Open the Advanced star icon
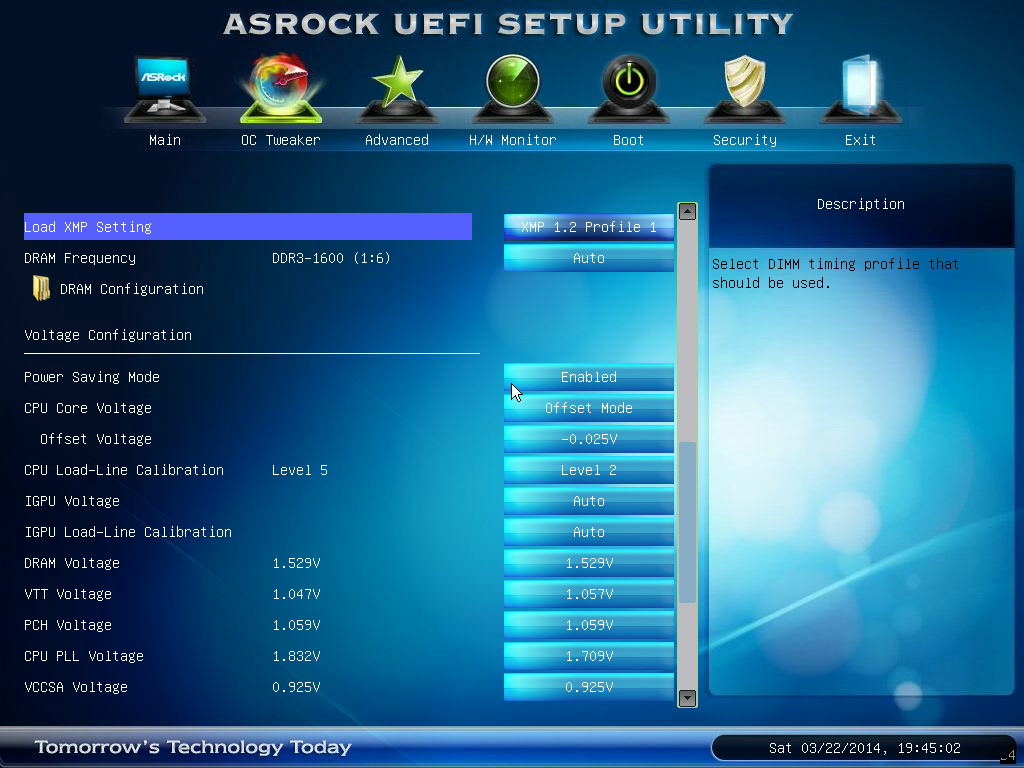1024x768 pixels. tap(396, 89)
